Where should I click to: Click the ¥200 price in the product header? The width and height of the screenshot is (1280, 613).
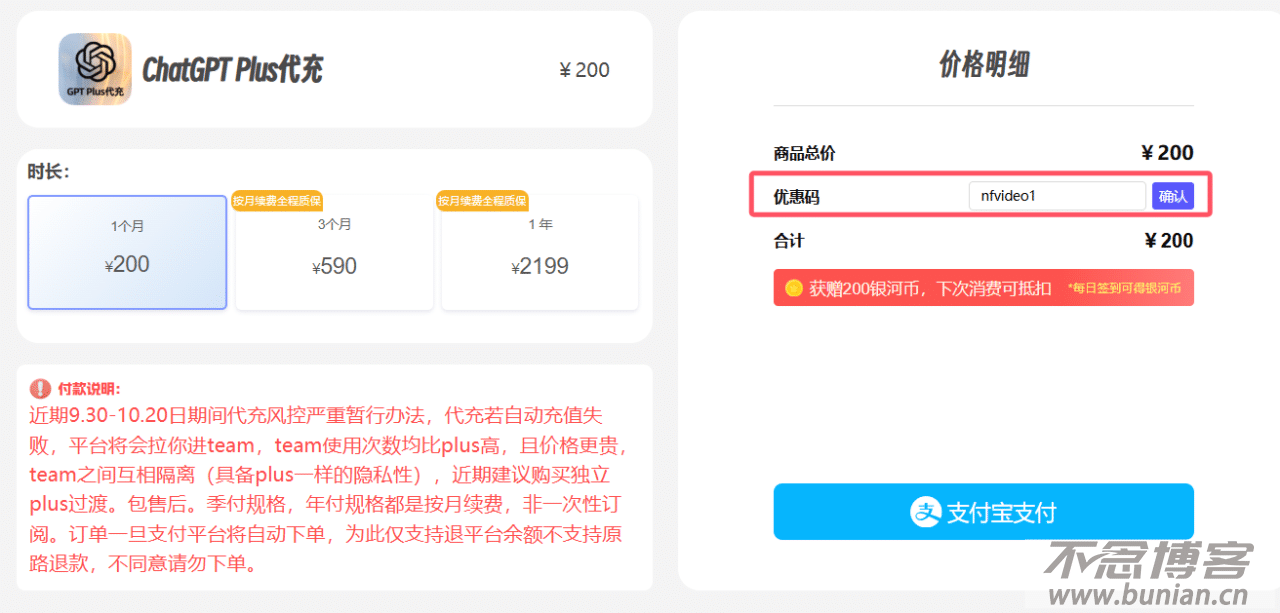point(584,69)
